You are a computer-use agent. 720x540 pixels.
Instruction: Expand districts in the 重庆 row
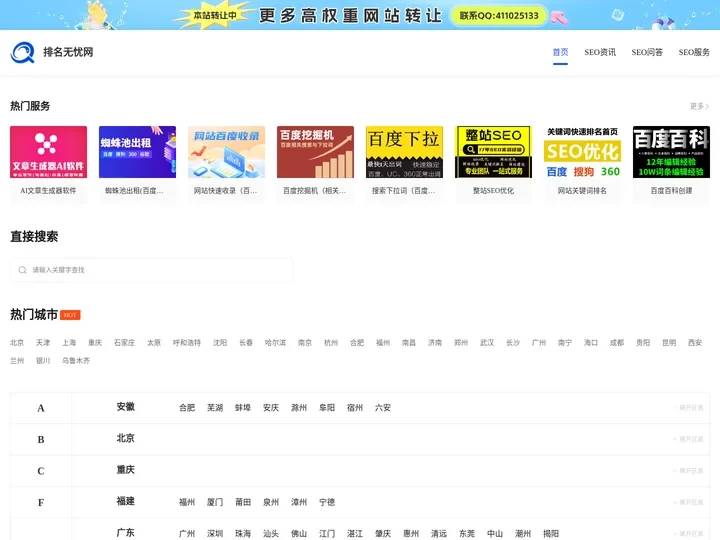688,471
